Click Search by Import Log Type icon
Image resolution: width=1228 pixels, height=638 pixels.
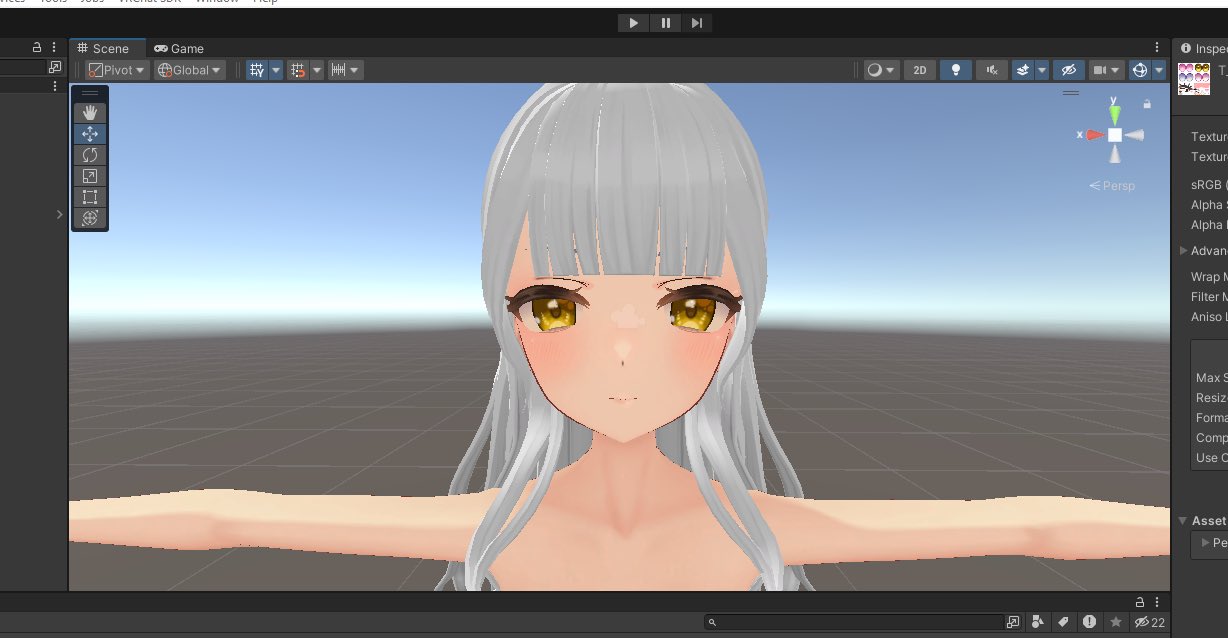tap(1089, 622)
